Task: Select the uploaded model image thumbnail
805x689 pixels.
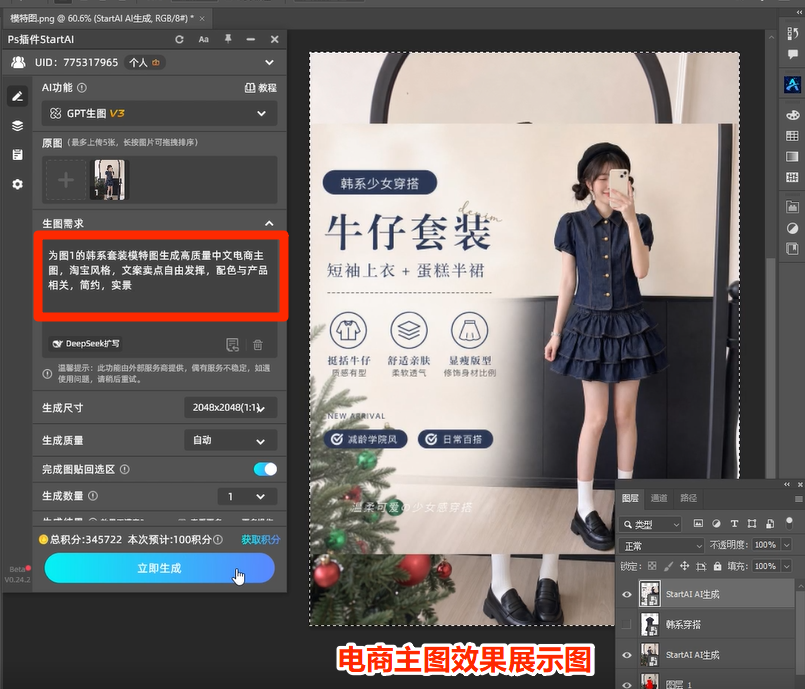Action: (x=109, y=180)
